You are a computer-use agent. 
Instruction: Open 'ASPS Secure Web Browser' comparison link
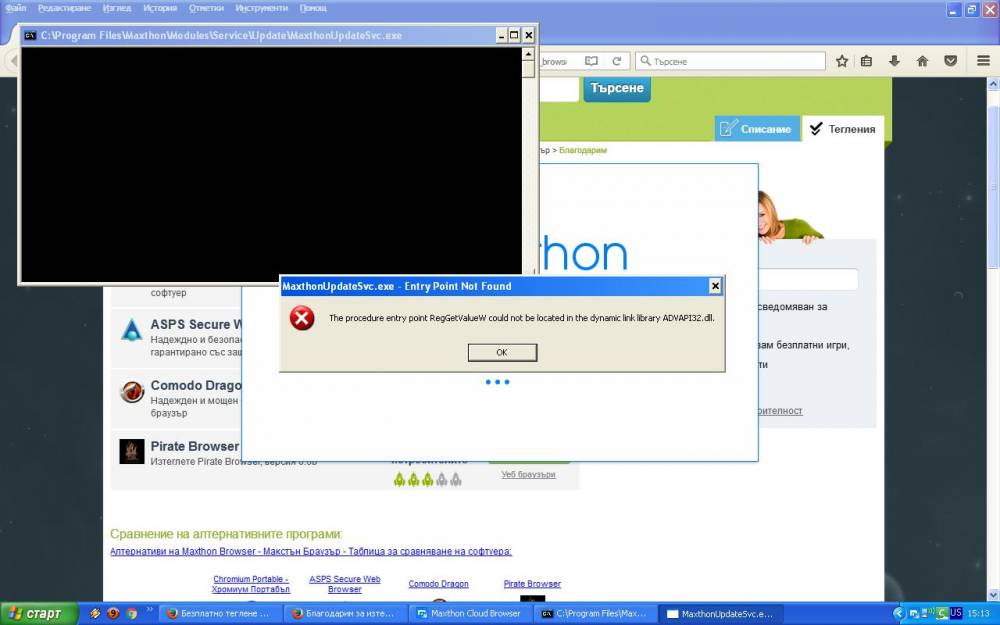344,584
